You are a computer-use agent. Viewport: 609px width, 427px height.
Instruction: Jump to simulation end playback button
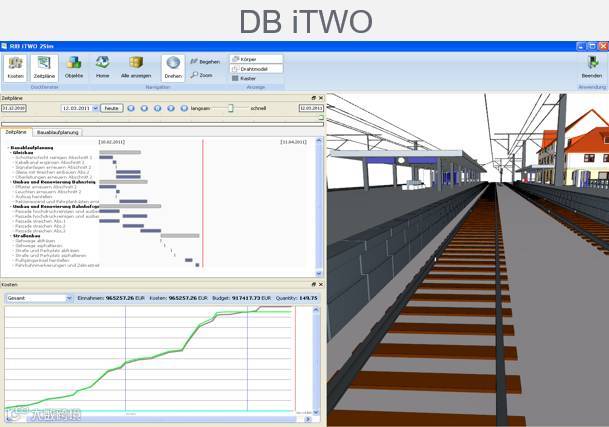[184, 108]
